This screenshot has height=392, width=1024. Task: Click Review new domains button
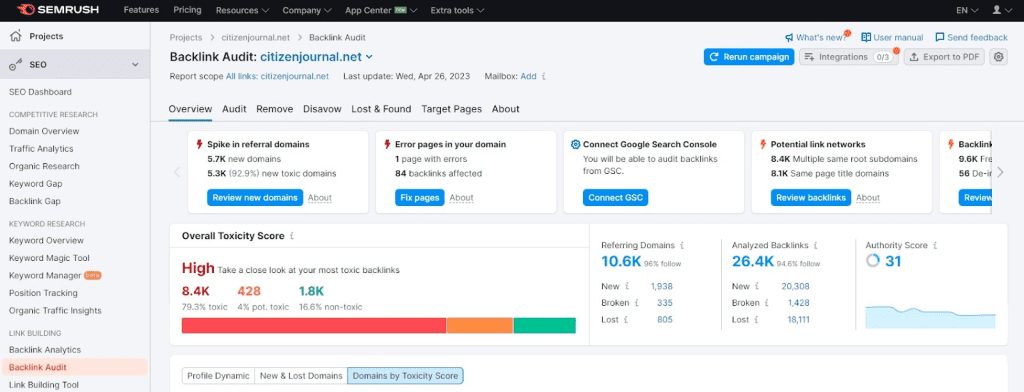(255, 197)
